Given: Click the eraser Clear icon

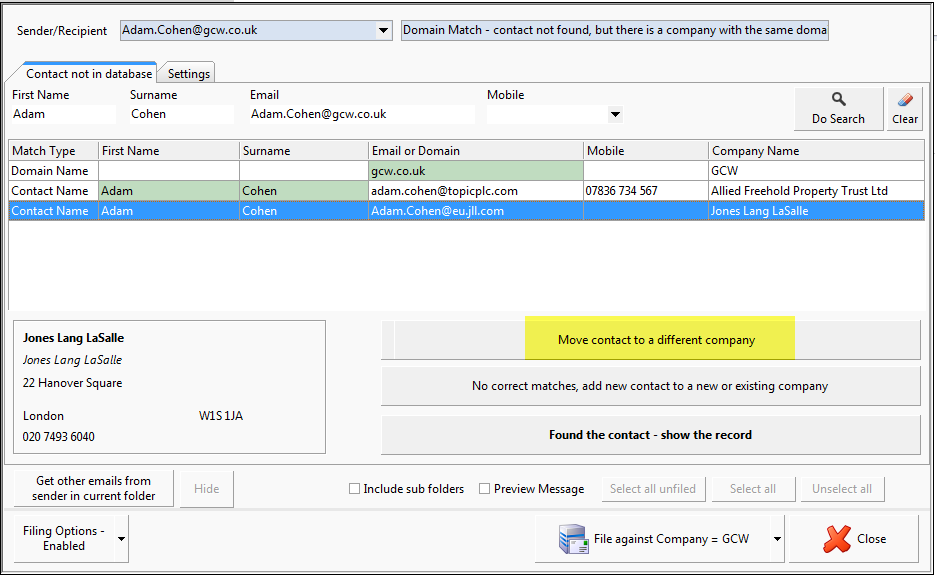Looking at the screenshot, I should [x=905, y=100].
